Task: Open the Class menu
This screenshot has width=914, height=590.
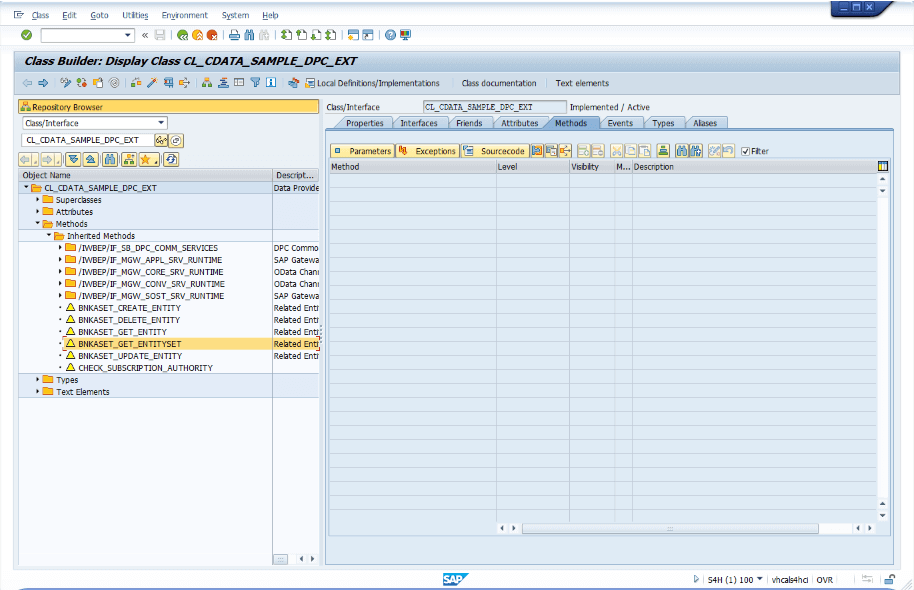Action: coord(40,15)
